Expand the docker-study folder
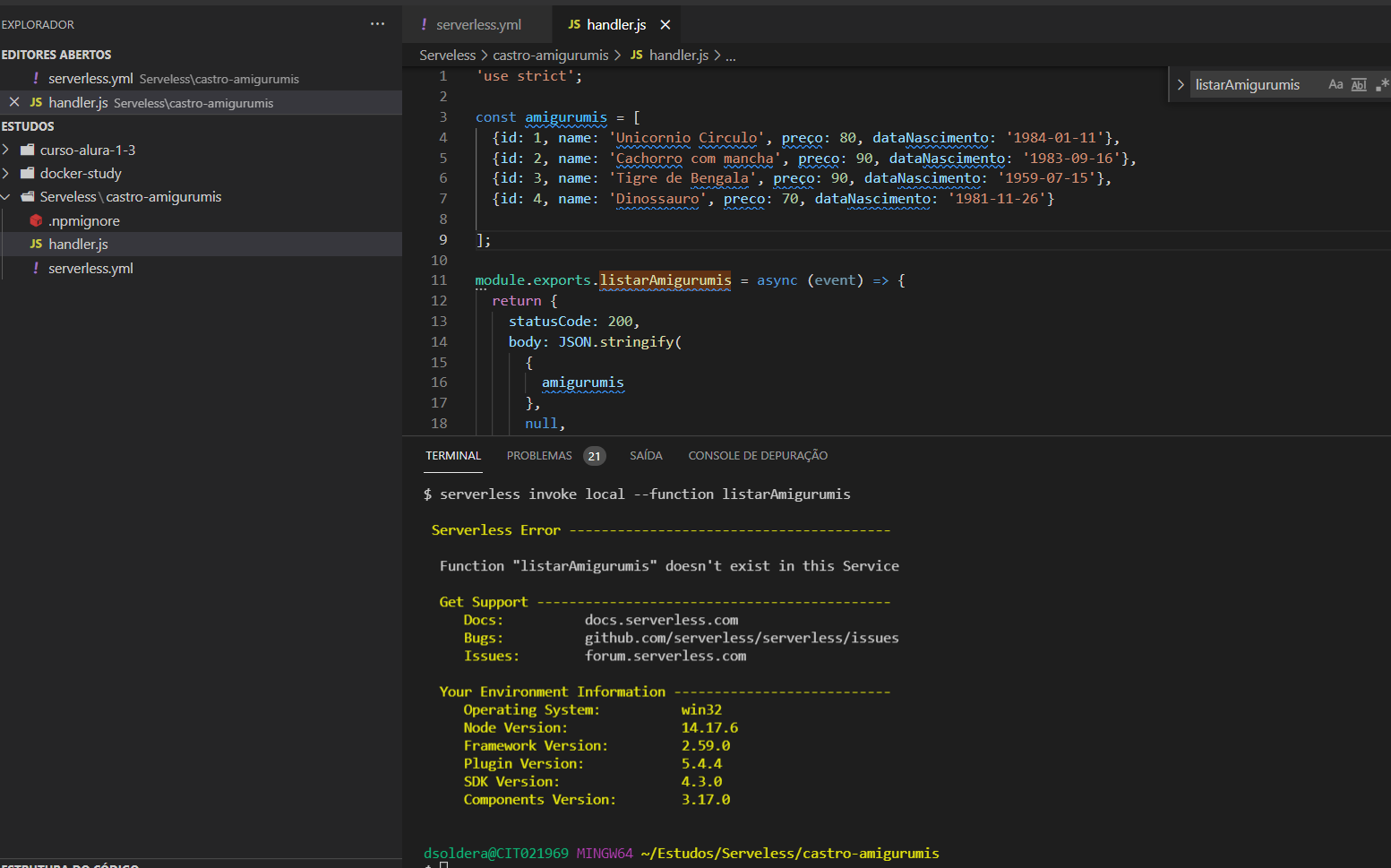Image resolution: width=1391 pixels, height=868 pixels. coord(6,173)
